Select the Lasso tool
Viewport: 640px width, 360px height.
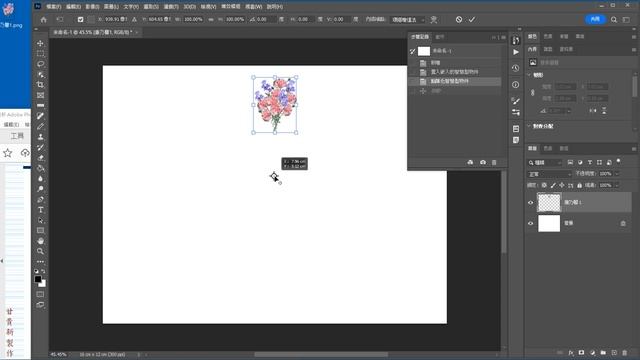pos(40,64)
